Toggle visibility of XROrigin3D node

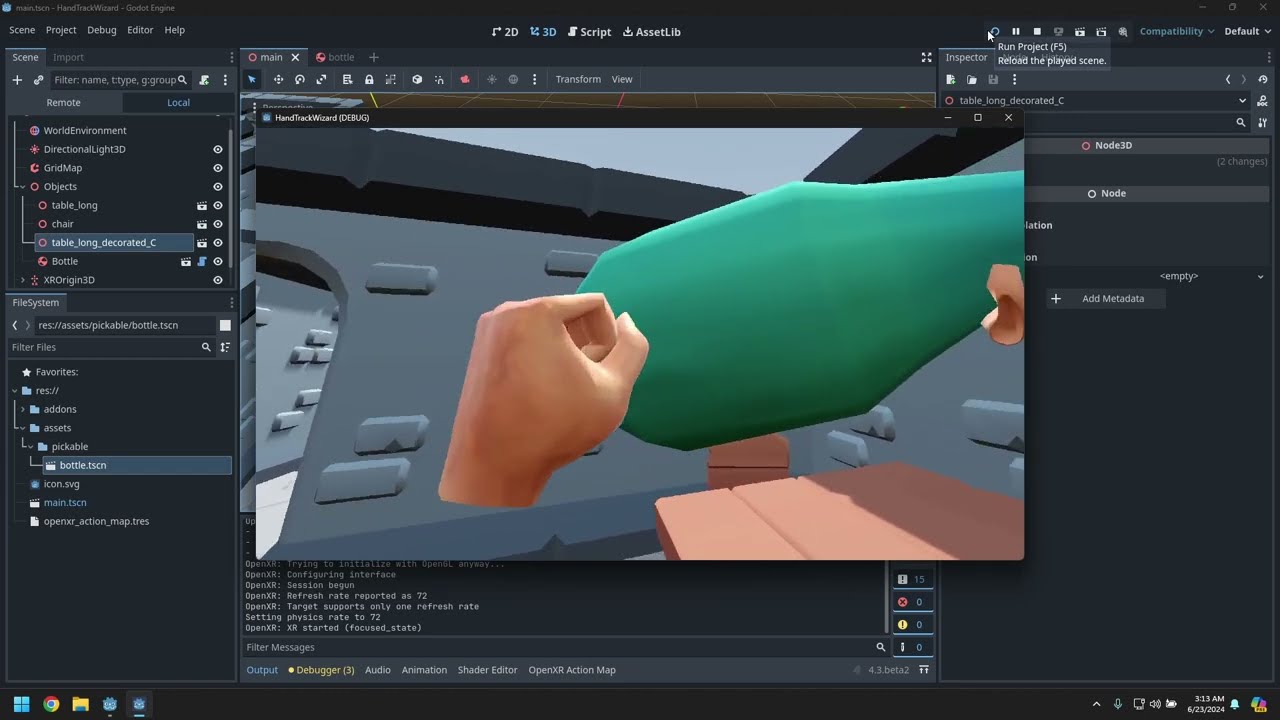pos(218,280)
